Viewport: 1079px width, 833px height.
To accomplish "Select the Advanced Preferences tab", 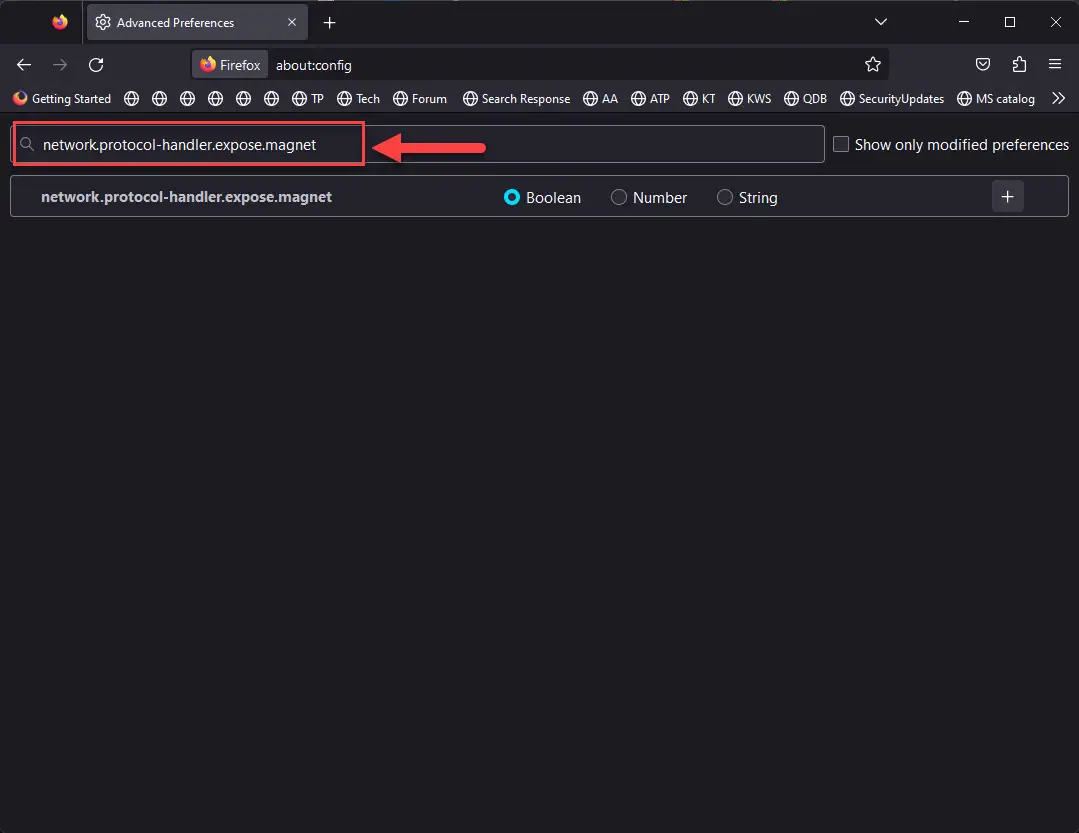I will 197,23.
